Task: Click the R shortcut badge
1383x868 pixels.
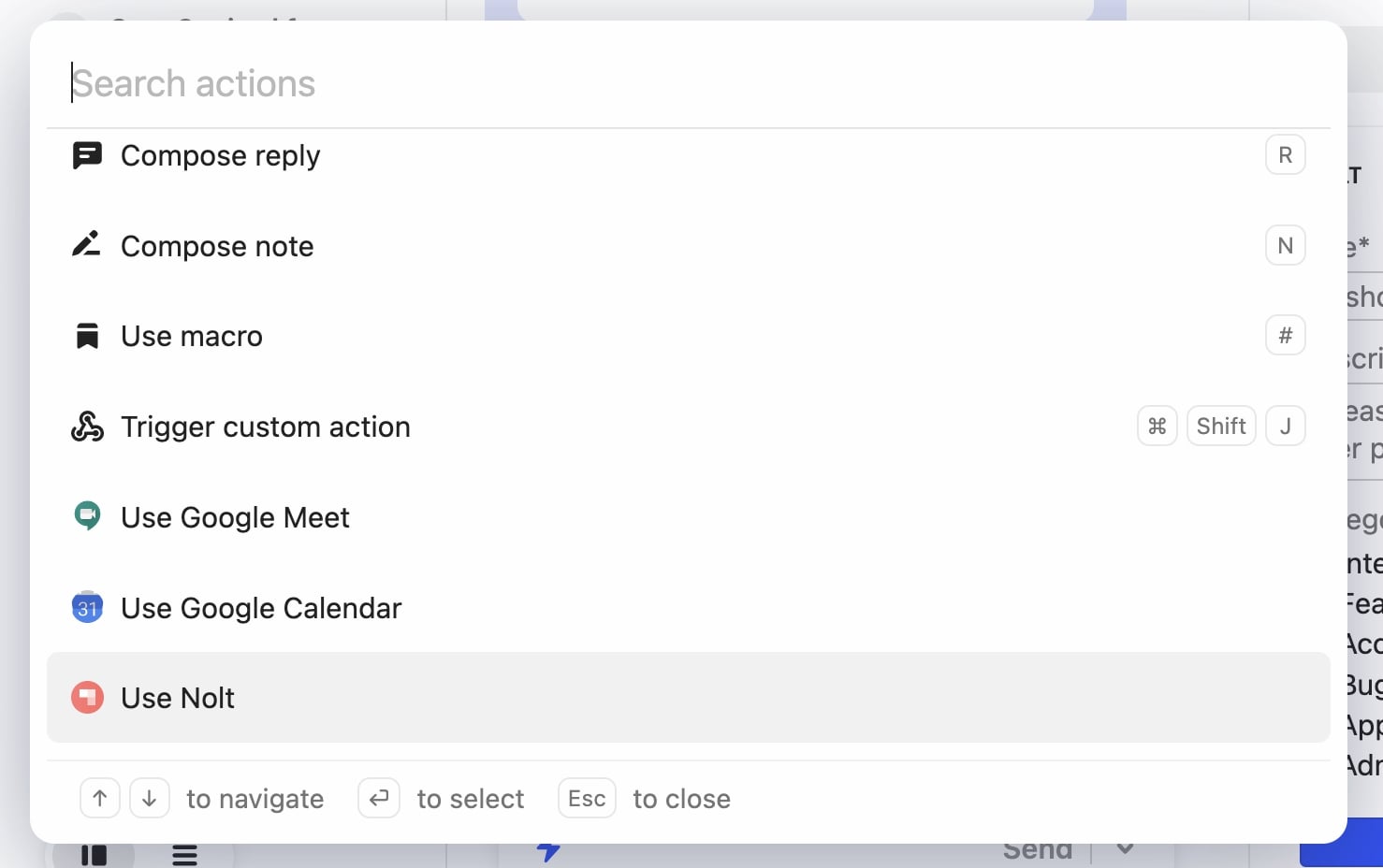Action: click(1285, 154)
